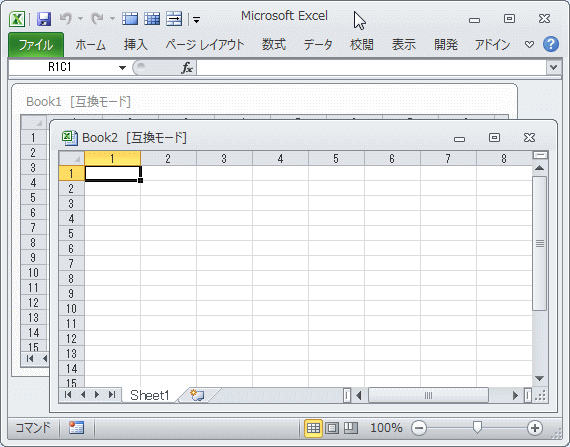This screenshot has height=447, width=570.
Task: Click the Name Box showing R1C1
Action: (60, 67)
